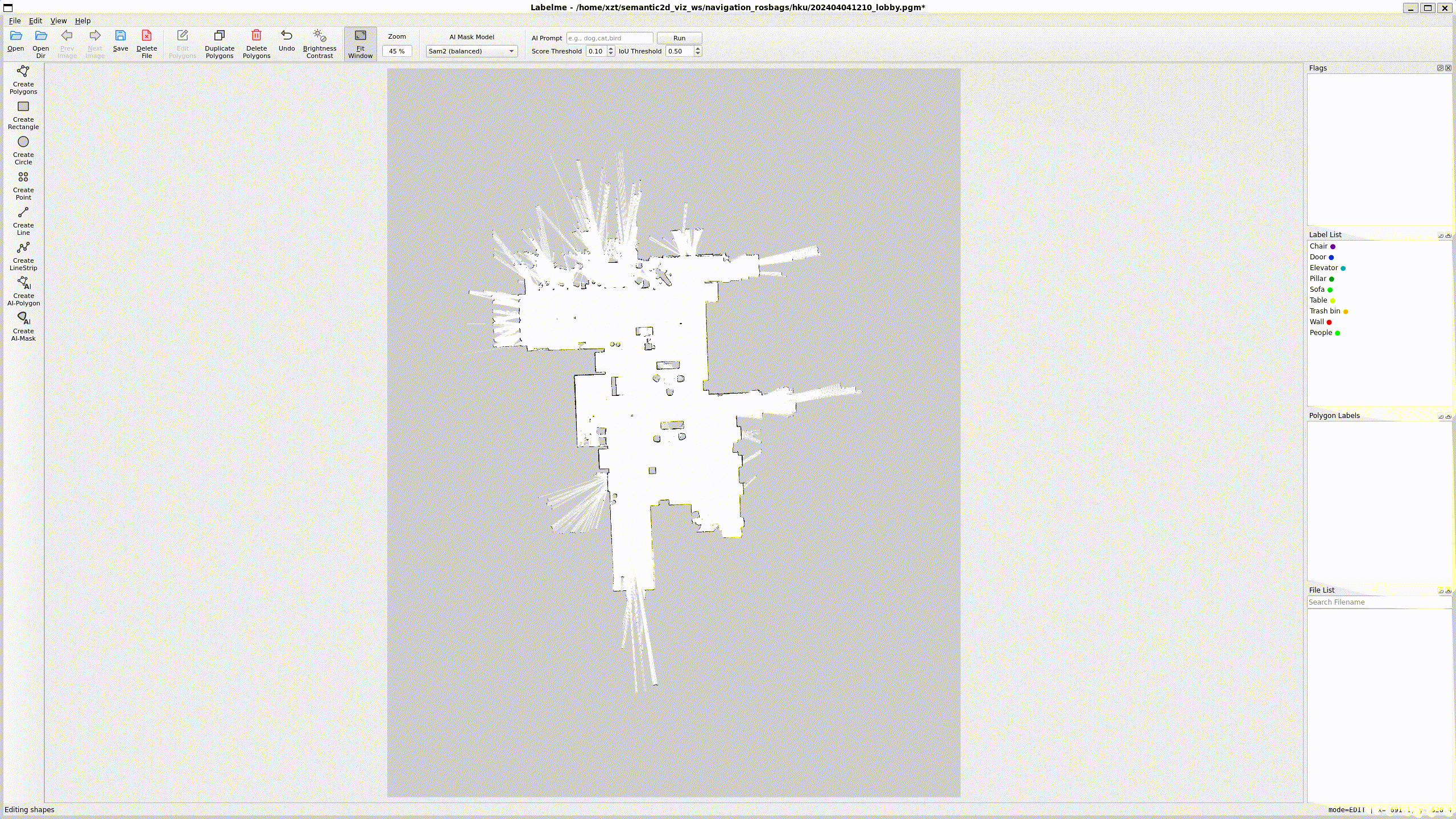This screenshot has width=1456, height=819.
Task: Select the Create Circle tool
Action: [23, 150]
